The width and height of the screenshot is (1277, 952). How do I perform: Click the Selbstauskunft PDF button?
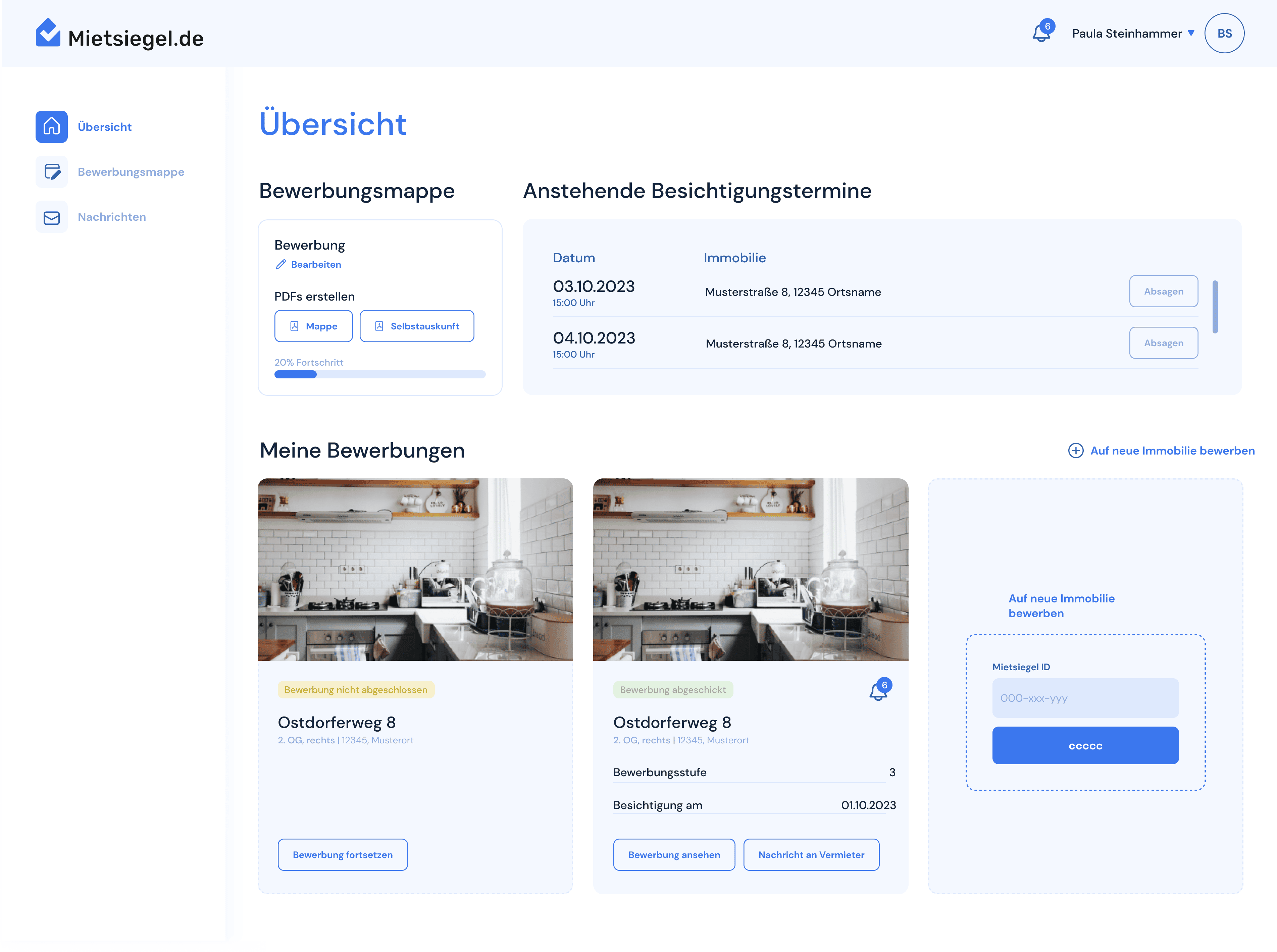[417, 326]
